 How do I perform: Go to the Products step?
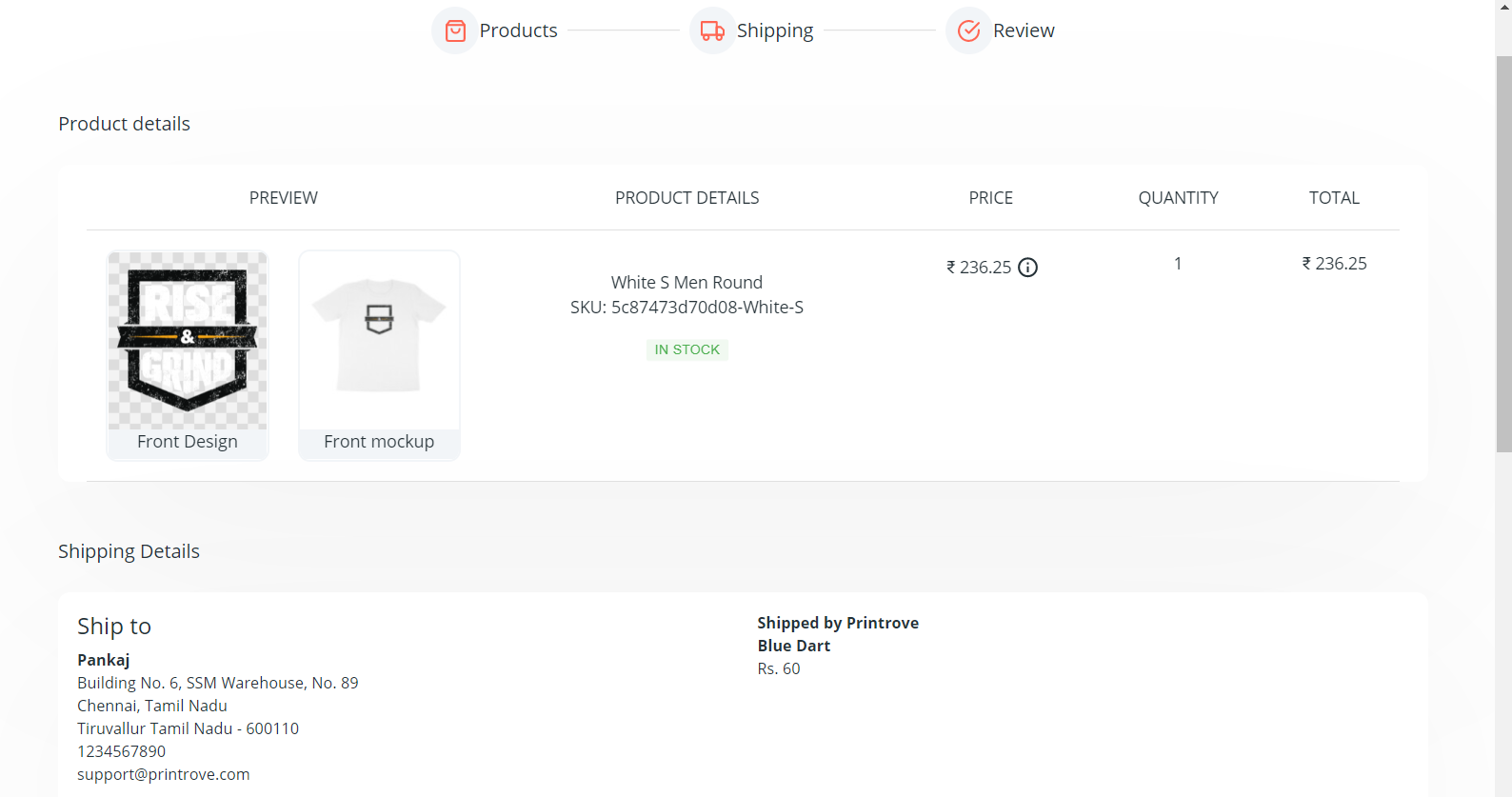click(x=518, y=30)
